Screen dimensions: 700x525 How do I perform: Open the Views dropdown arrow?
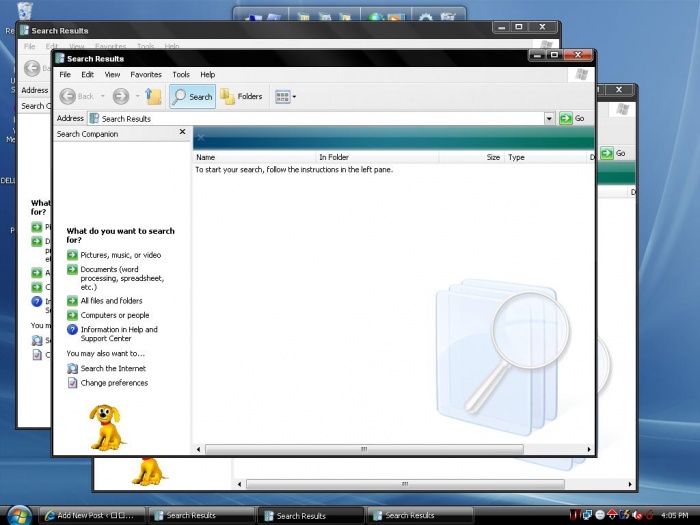(x=294, y=96)
